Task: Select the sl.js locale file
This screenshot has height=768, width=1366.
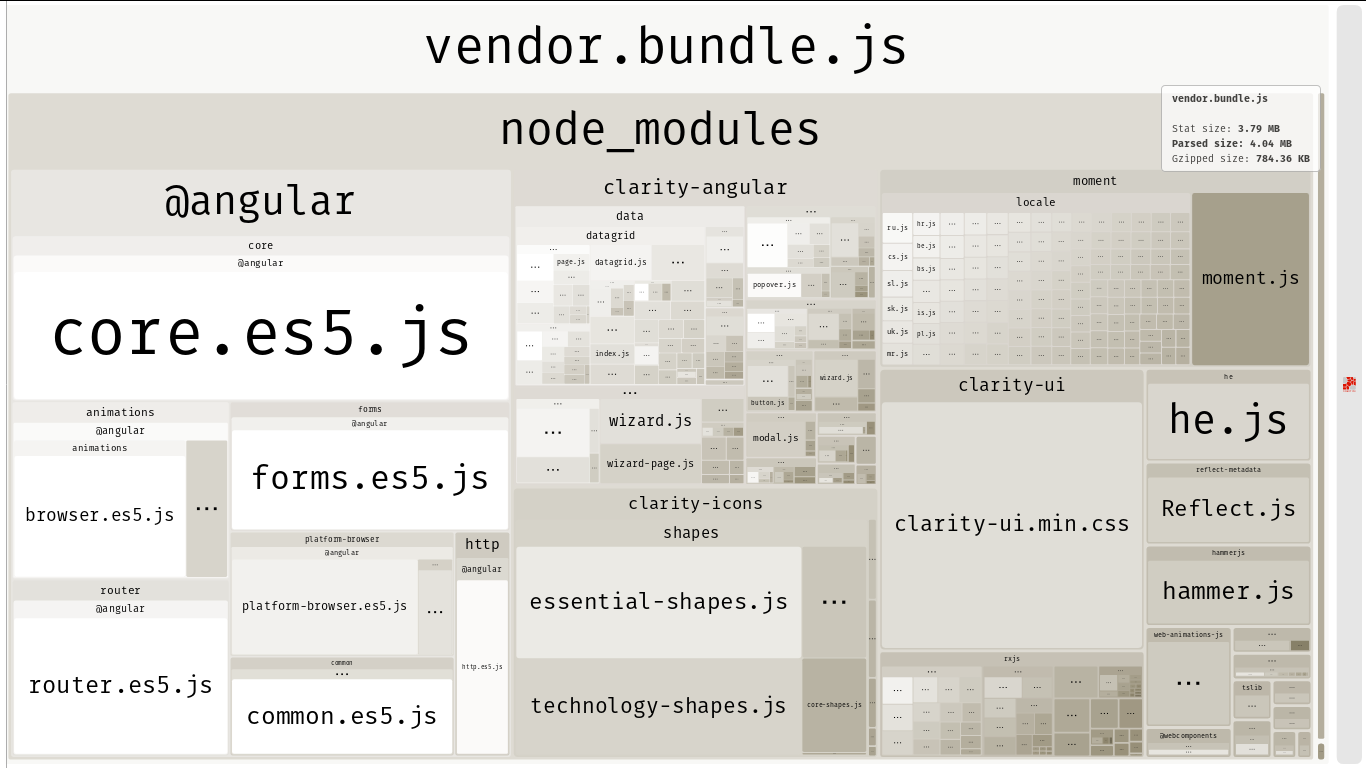Action: (897, 284)
